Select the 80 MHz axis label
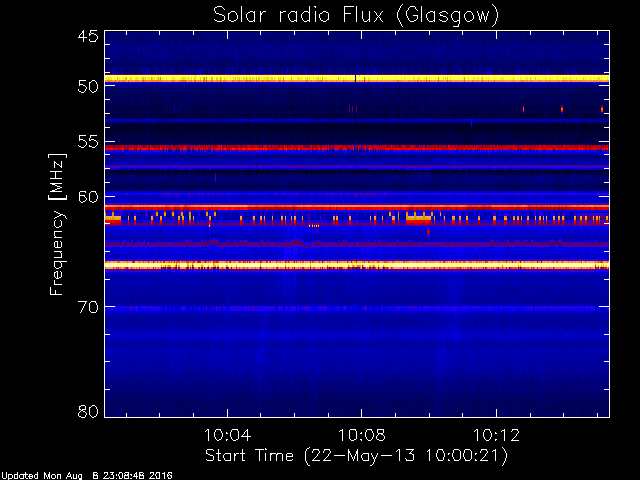The width and height of the screenshot is (640, 480). [88, 411]
